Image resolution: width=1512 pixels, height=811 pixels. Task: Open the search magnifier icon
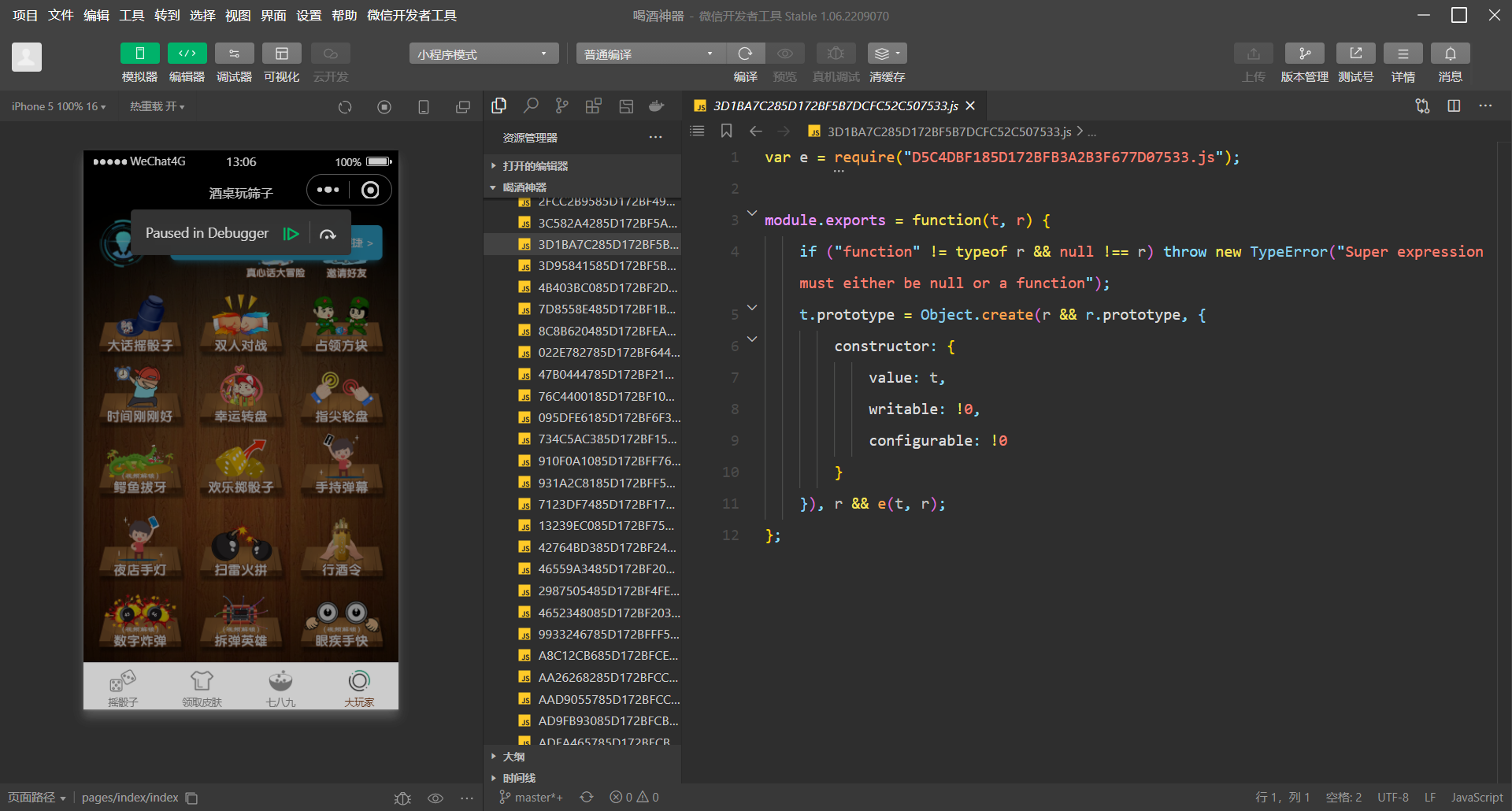point(531,106)
